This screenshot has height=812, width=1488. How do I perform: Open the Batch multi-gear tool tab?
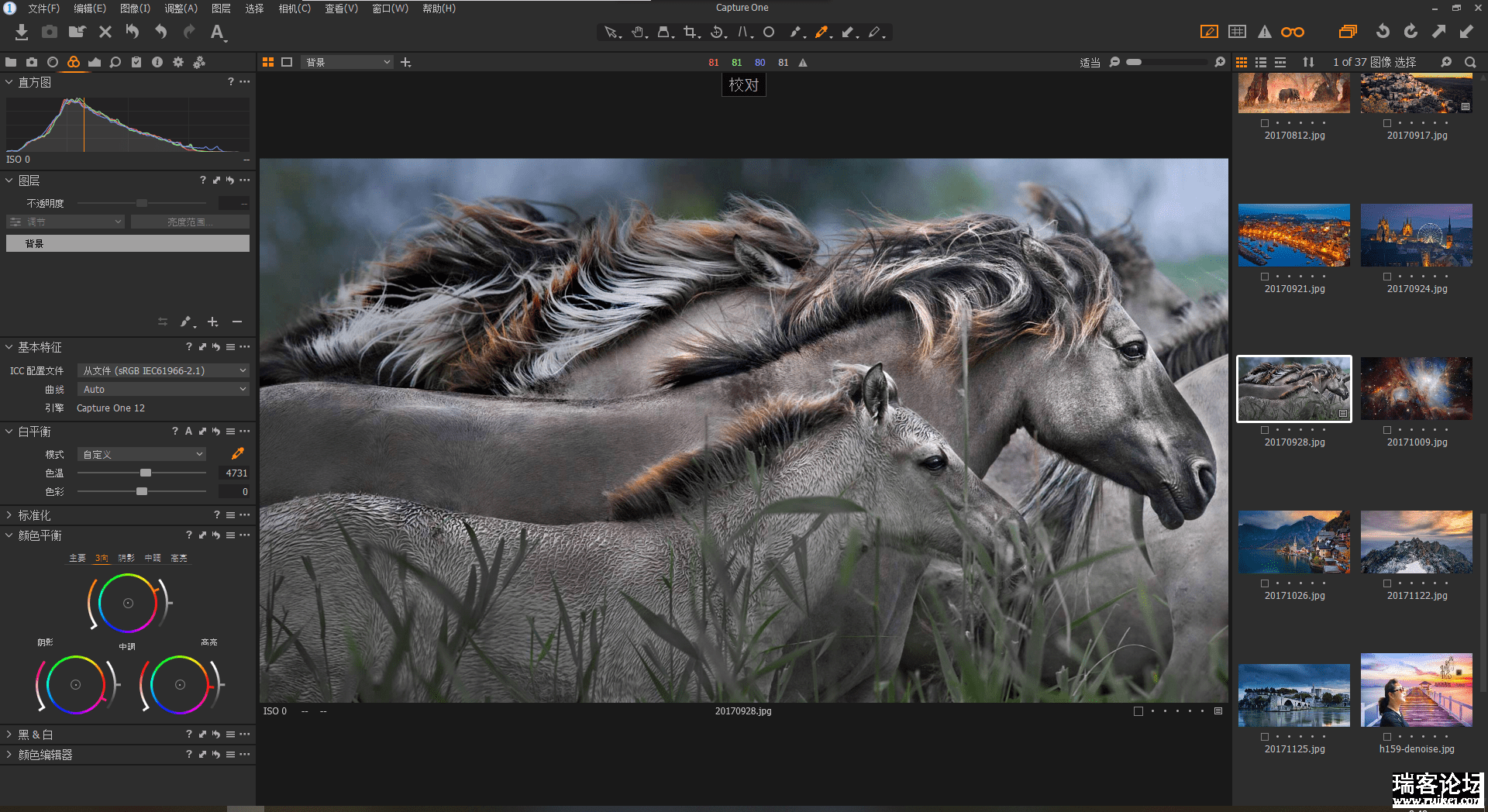(199, 62)
